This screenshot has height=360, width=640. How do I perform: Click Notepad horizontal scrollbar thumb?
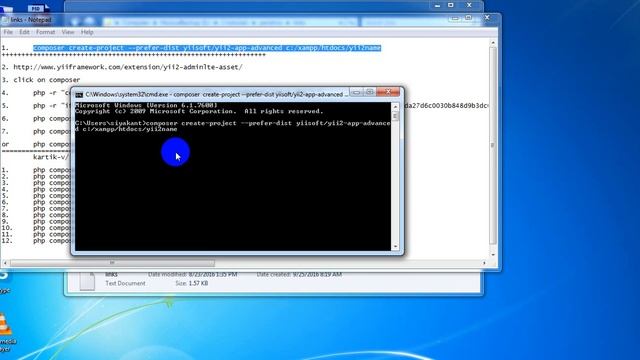(112, 263)
